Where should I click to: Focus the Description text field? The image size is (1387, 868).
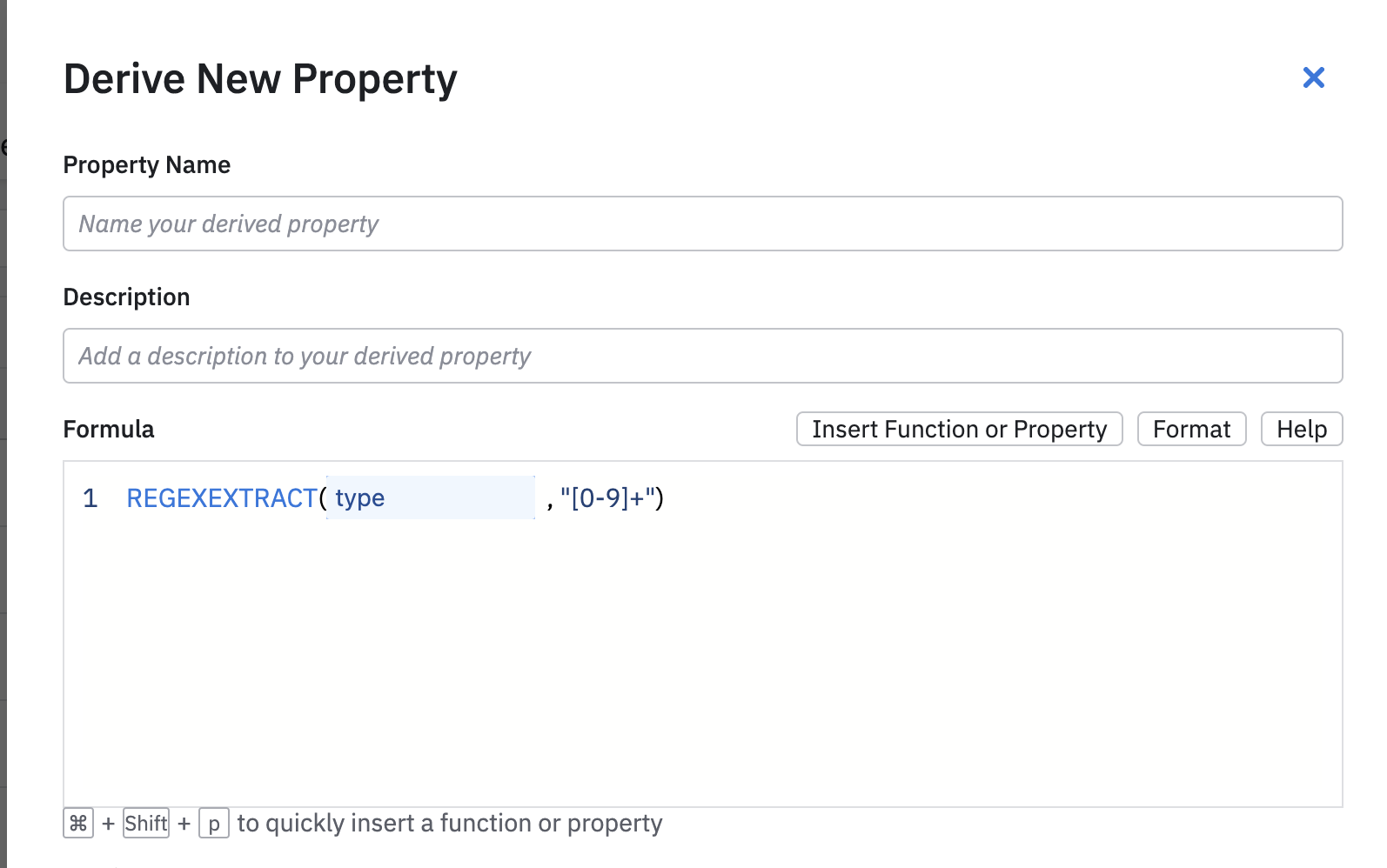pyautogui.click(x=702, y=356)
